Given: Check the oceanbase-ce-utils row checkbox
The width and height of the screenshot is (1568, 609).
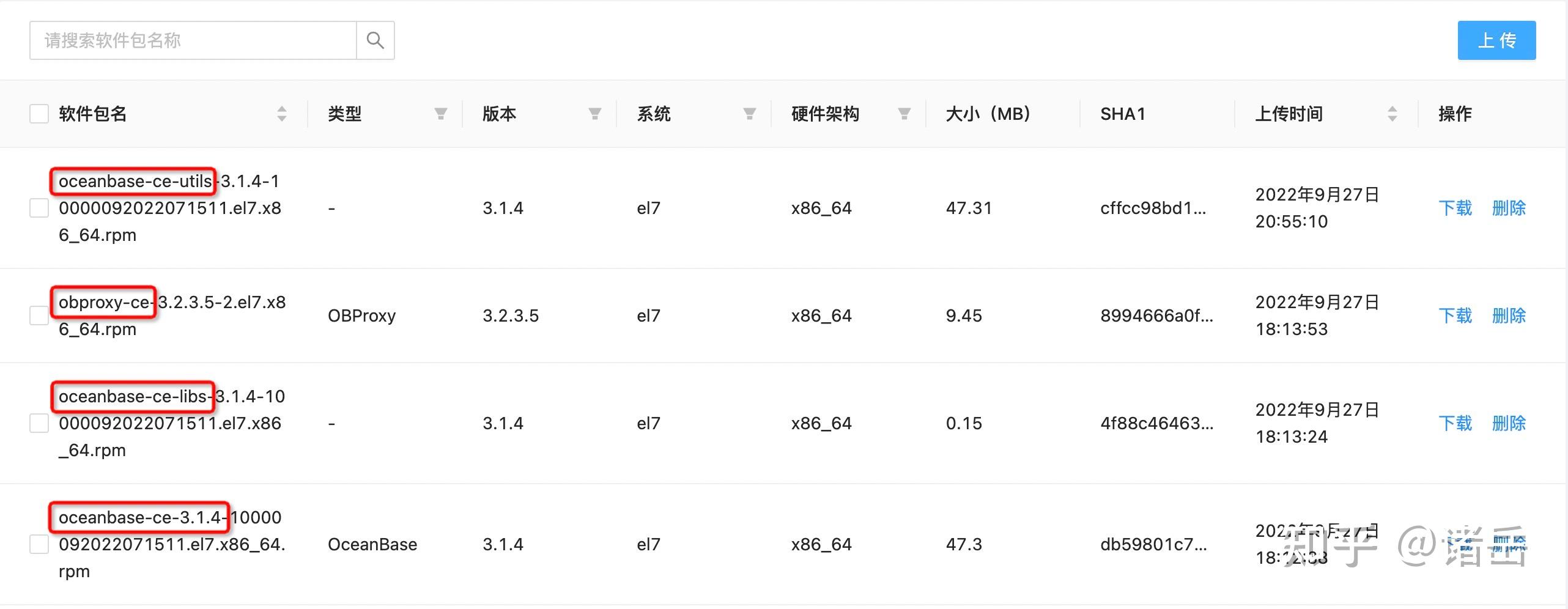Looking at the screenshot, I should [39, 208].
